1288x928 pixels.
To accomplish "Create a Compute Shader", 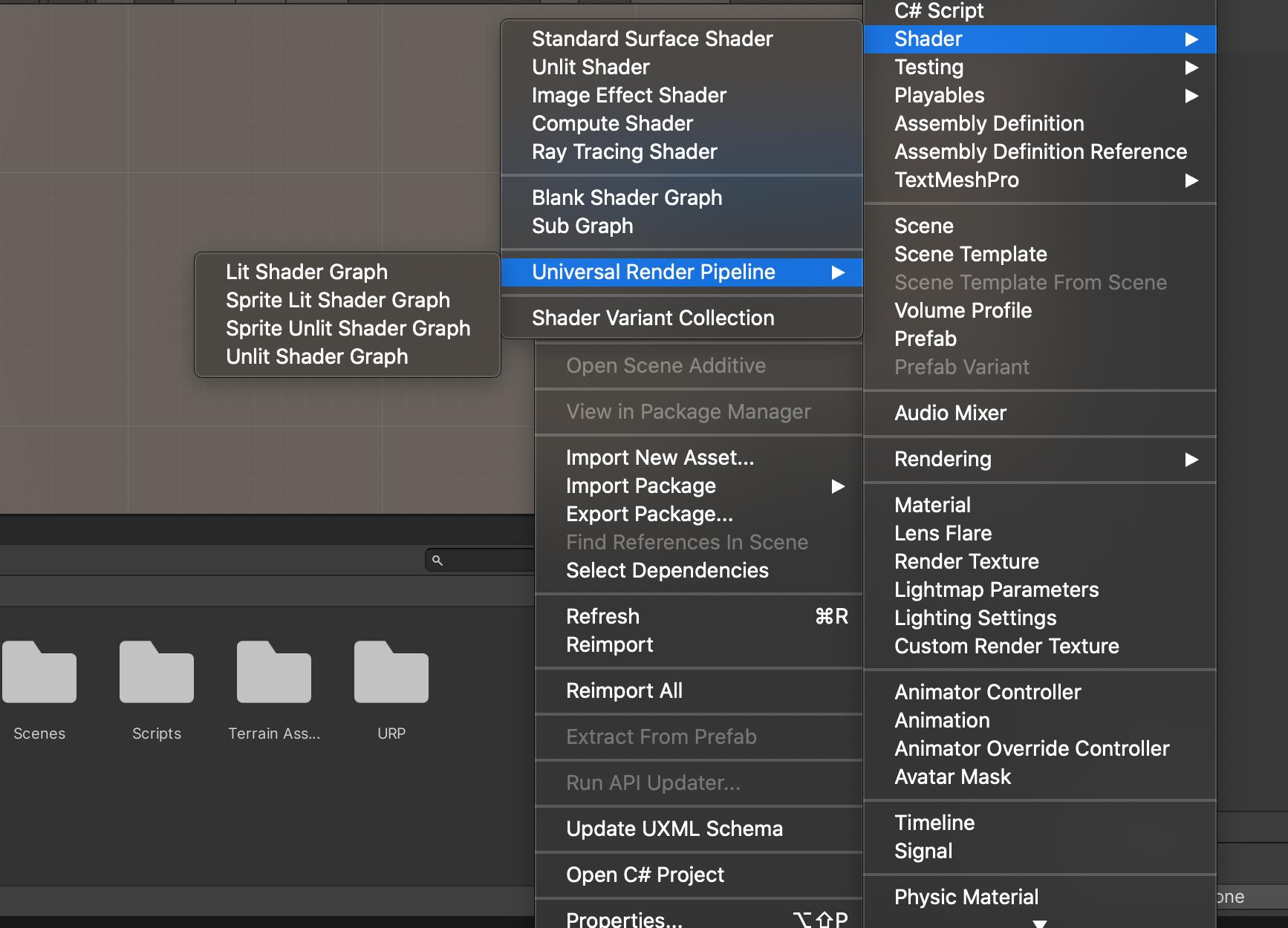I will [x=682, y=124].
